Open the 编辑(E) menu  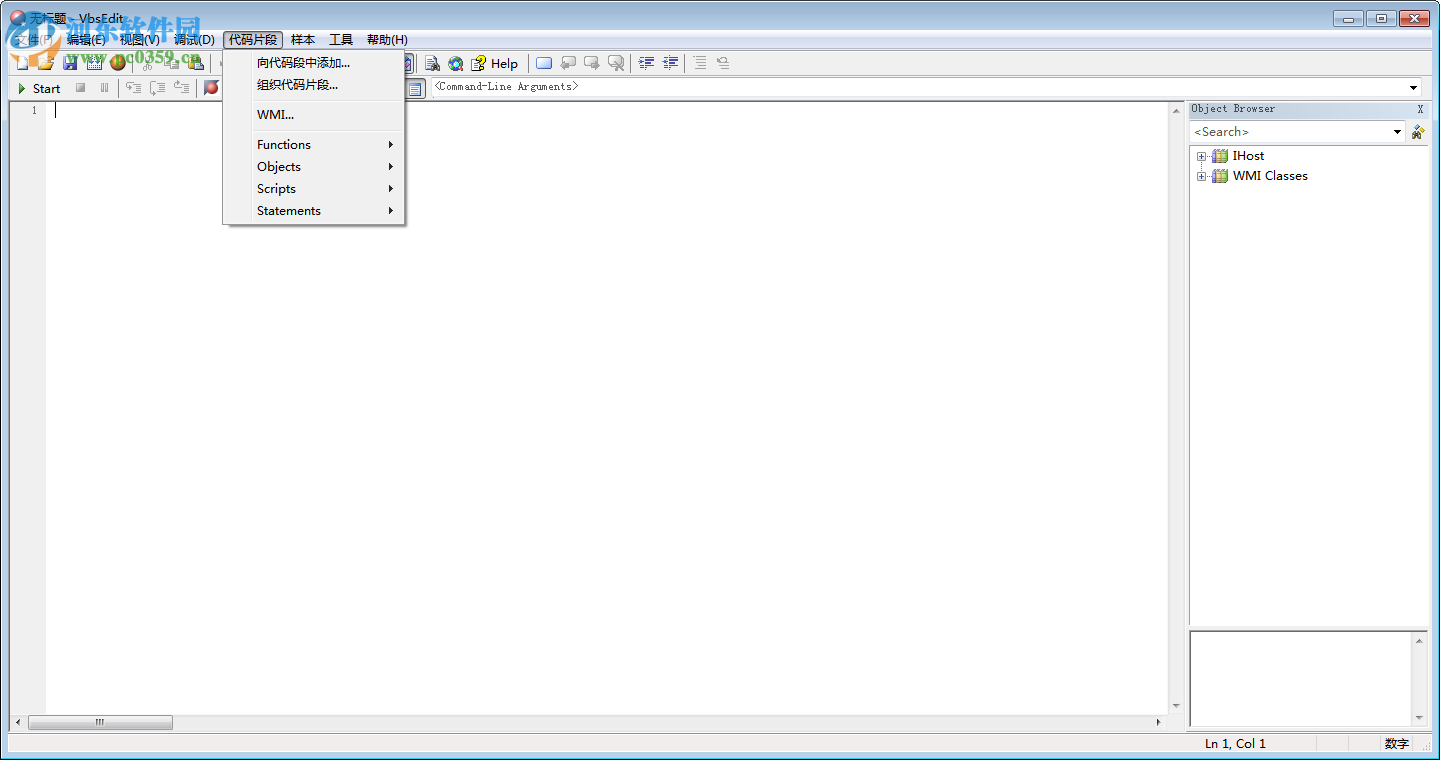tap(86, 40)
